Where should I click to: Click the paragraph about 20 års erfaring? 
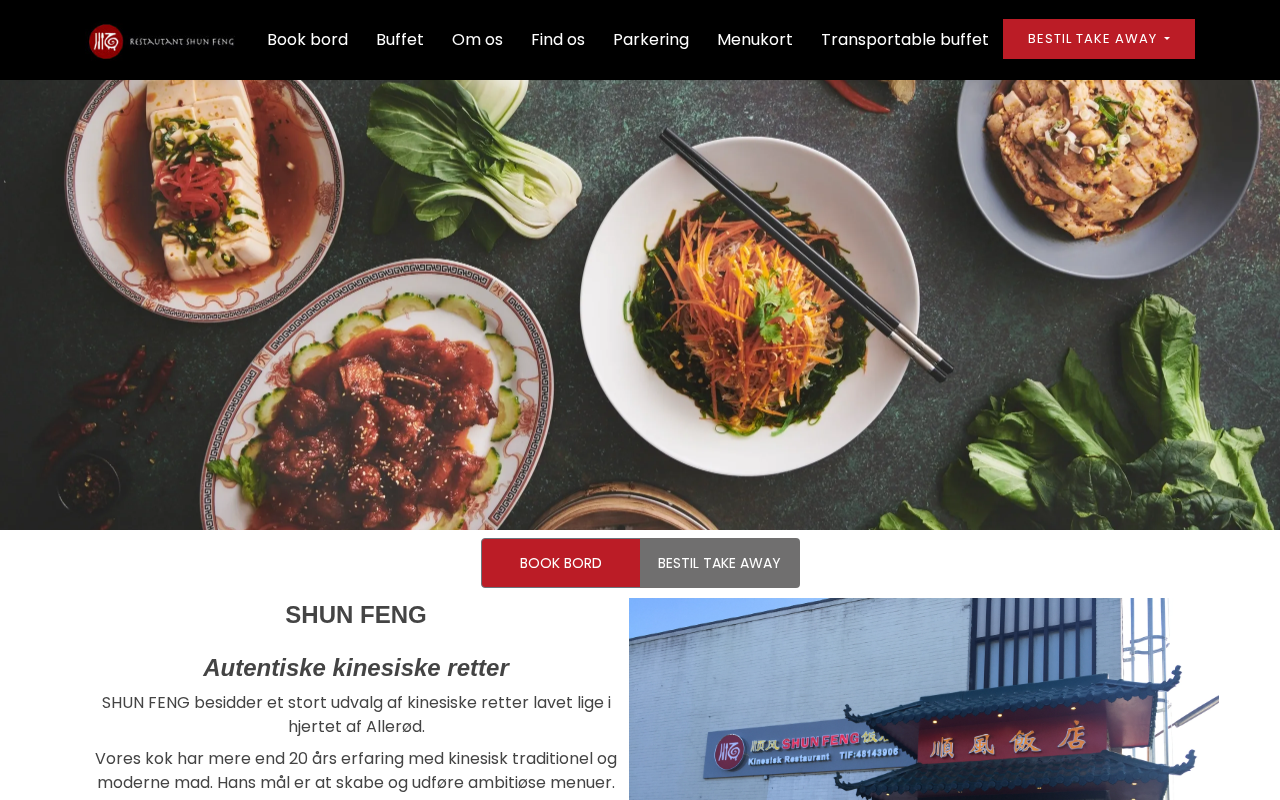click(x=356, y=771)
